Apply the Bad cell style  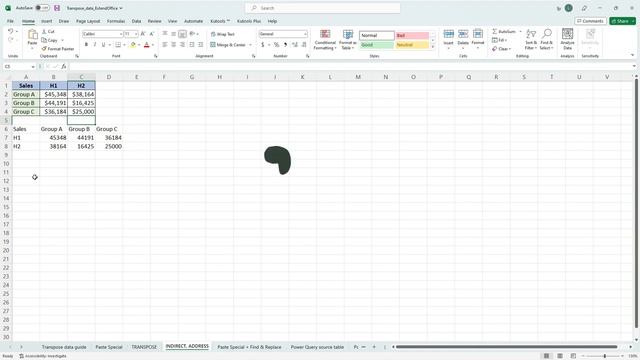click(x=412, y=36)
